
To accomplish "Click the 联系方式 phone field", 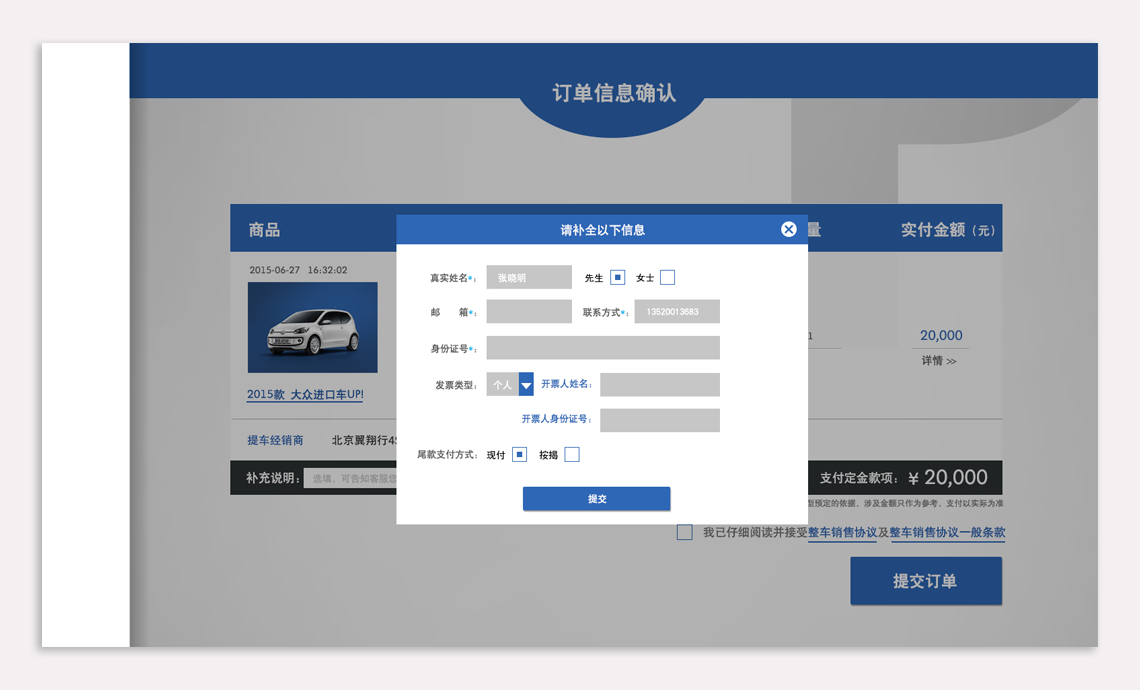I will point(677,312).
